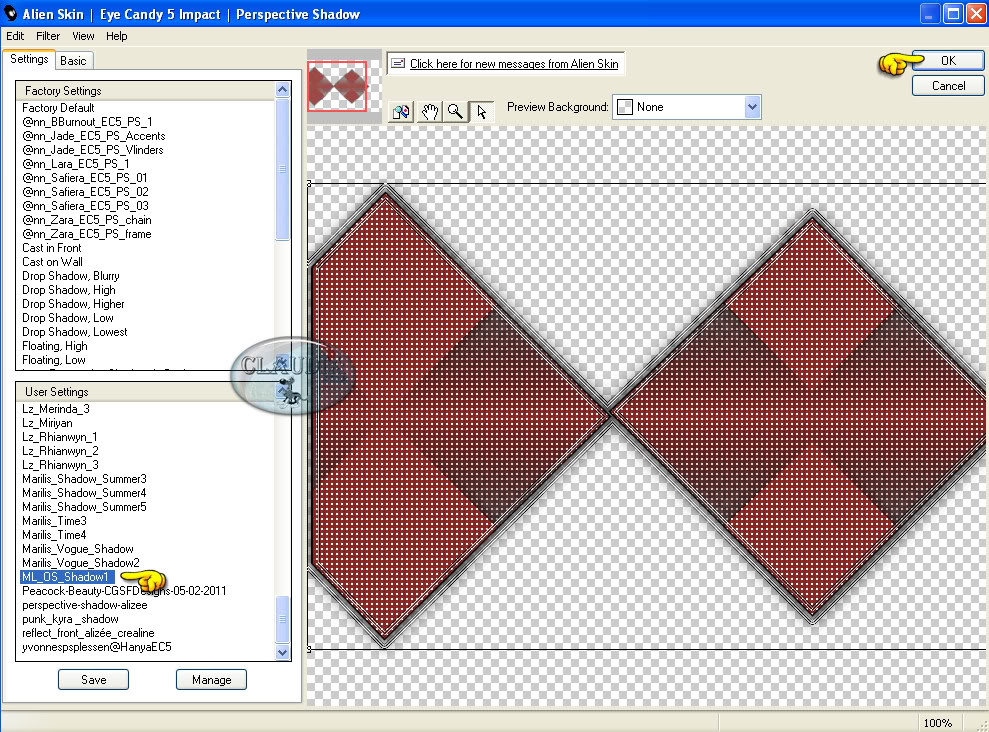Select yvonnespsplessen@HanyaEC5 user setting
Image resolution: width=989 pixels, height=732 pixels.
point(97,647)
